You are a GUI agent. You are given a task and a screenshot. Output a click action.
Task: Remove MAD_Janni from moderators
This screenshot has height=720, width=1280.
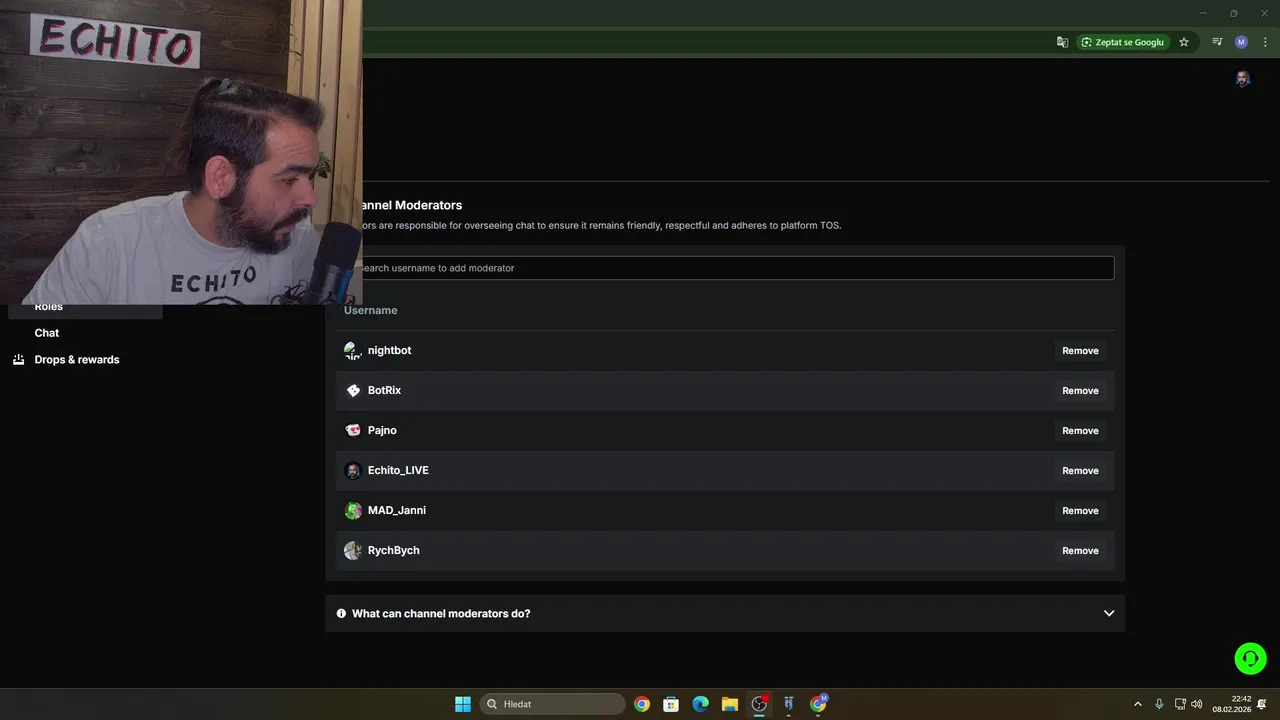pyautogui.click(x=1080, y=511)
